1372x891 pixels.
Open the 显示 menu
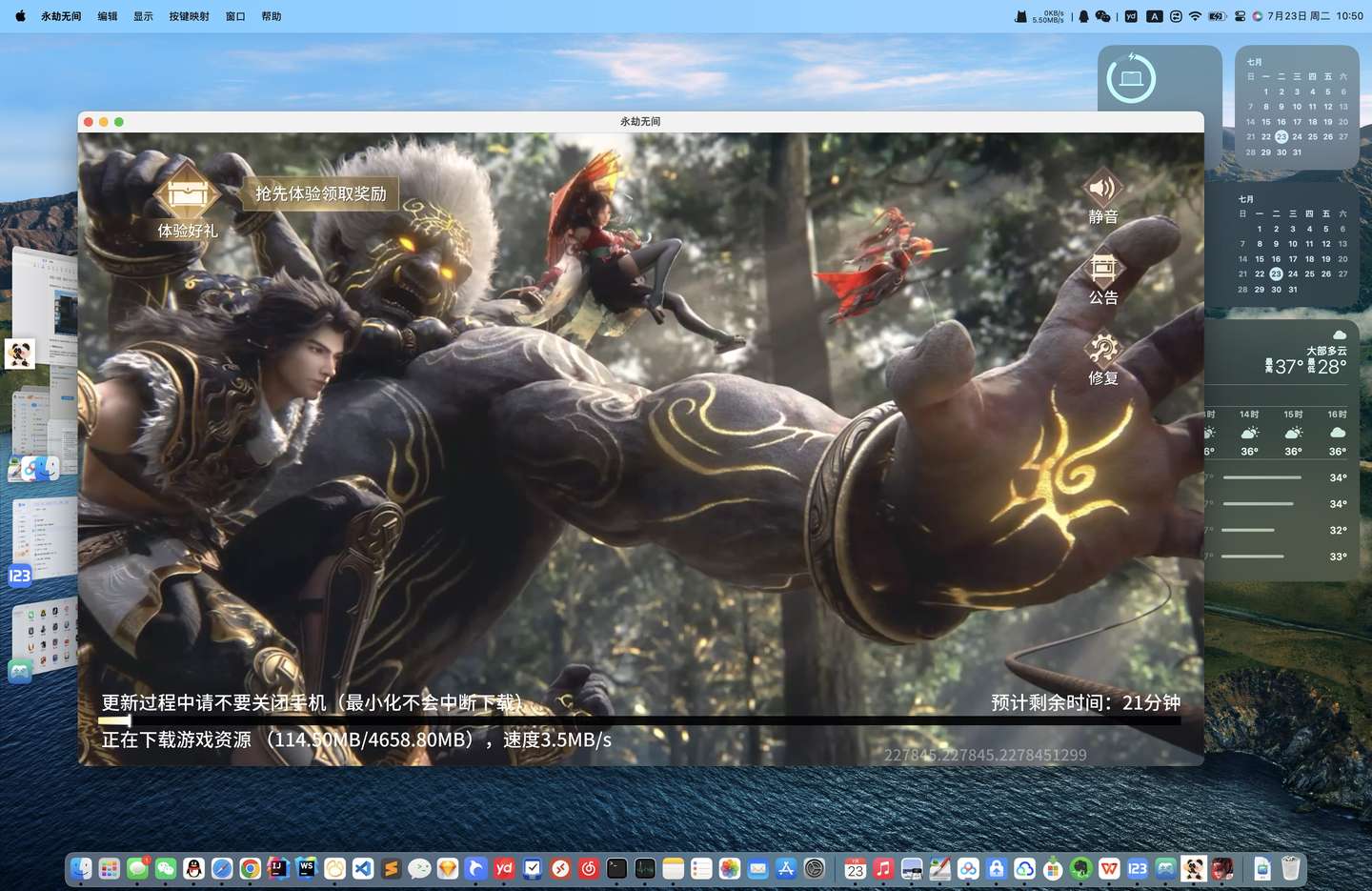pos(143,16)
